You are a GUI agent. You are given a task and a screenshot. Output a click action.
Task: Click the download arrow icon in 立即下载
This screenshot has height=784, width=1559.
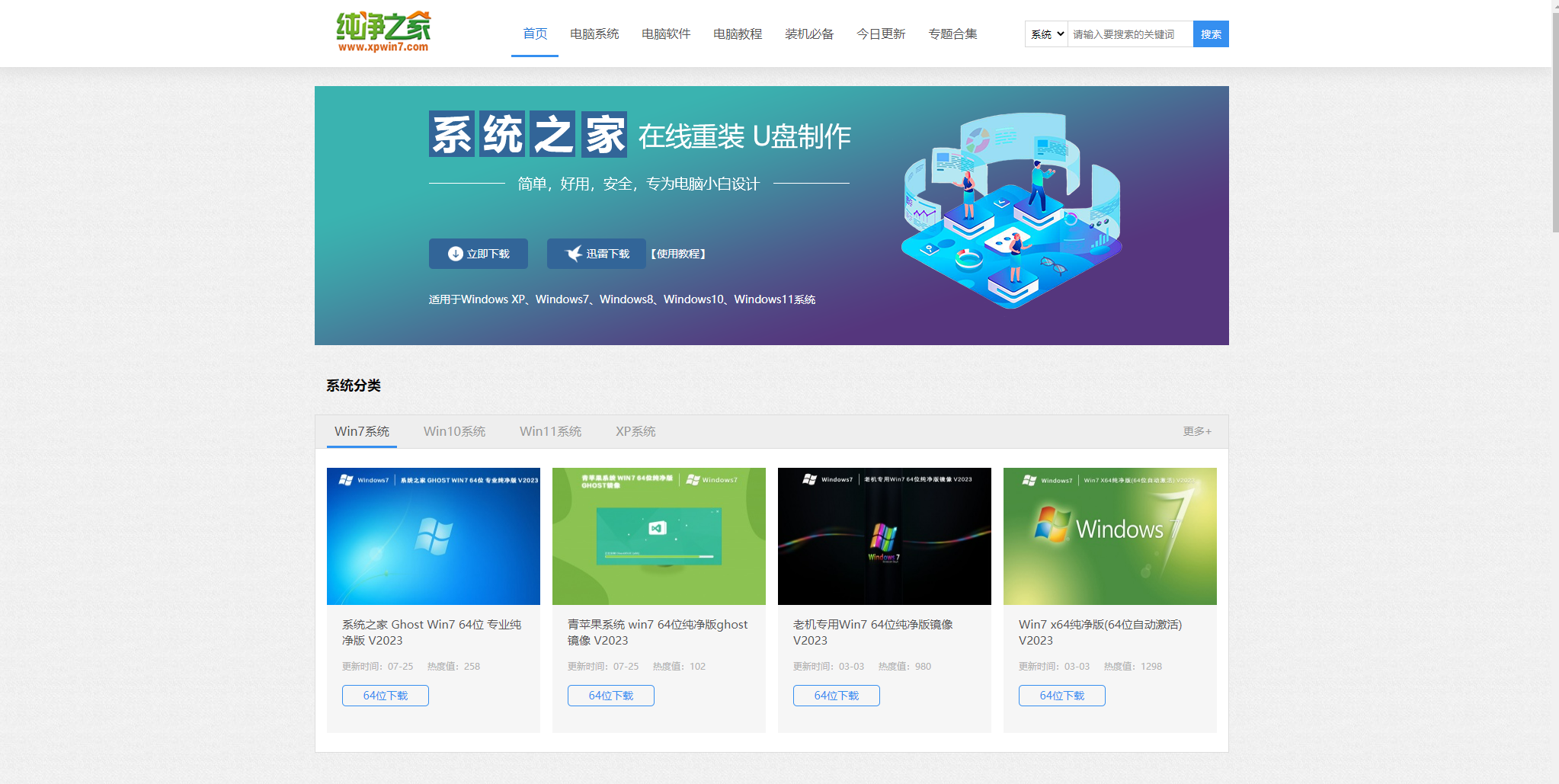point(456,254)
